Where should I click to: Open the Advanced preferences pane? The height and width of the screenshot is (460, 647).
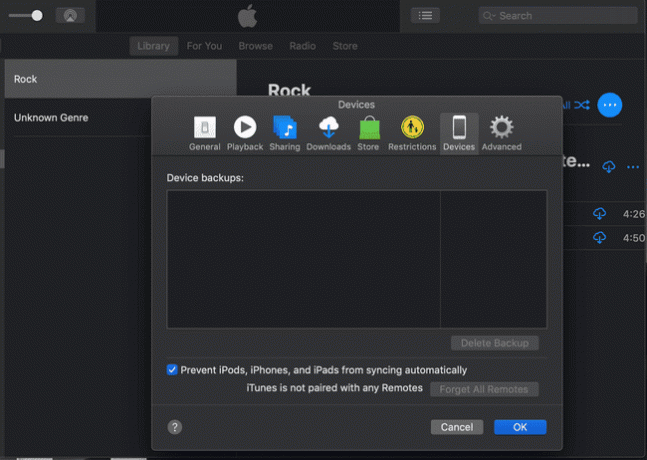pyautogui.click(x=501, y=133)
